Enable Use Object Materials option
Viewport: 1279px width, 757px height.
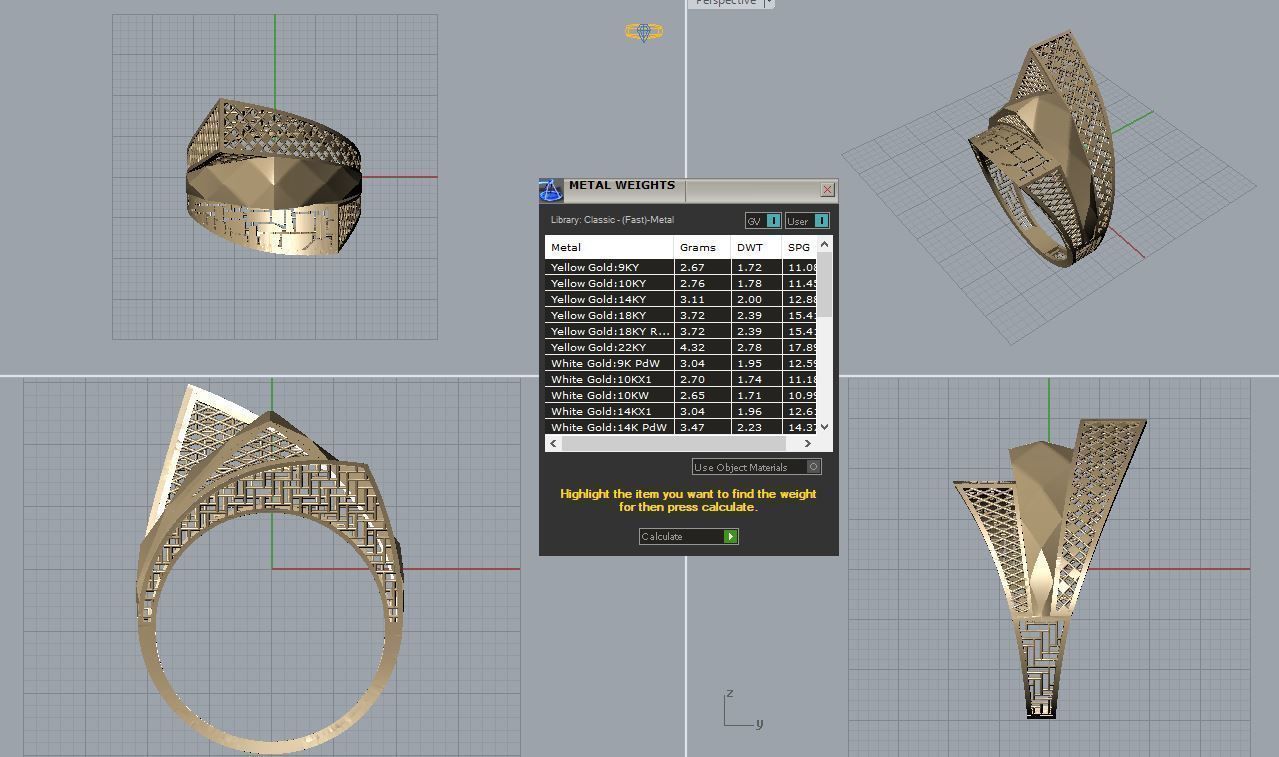click(757, 467)
